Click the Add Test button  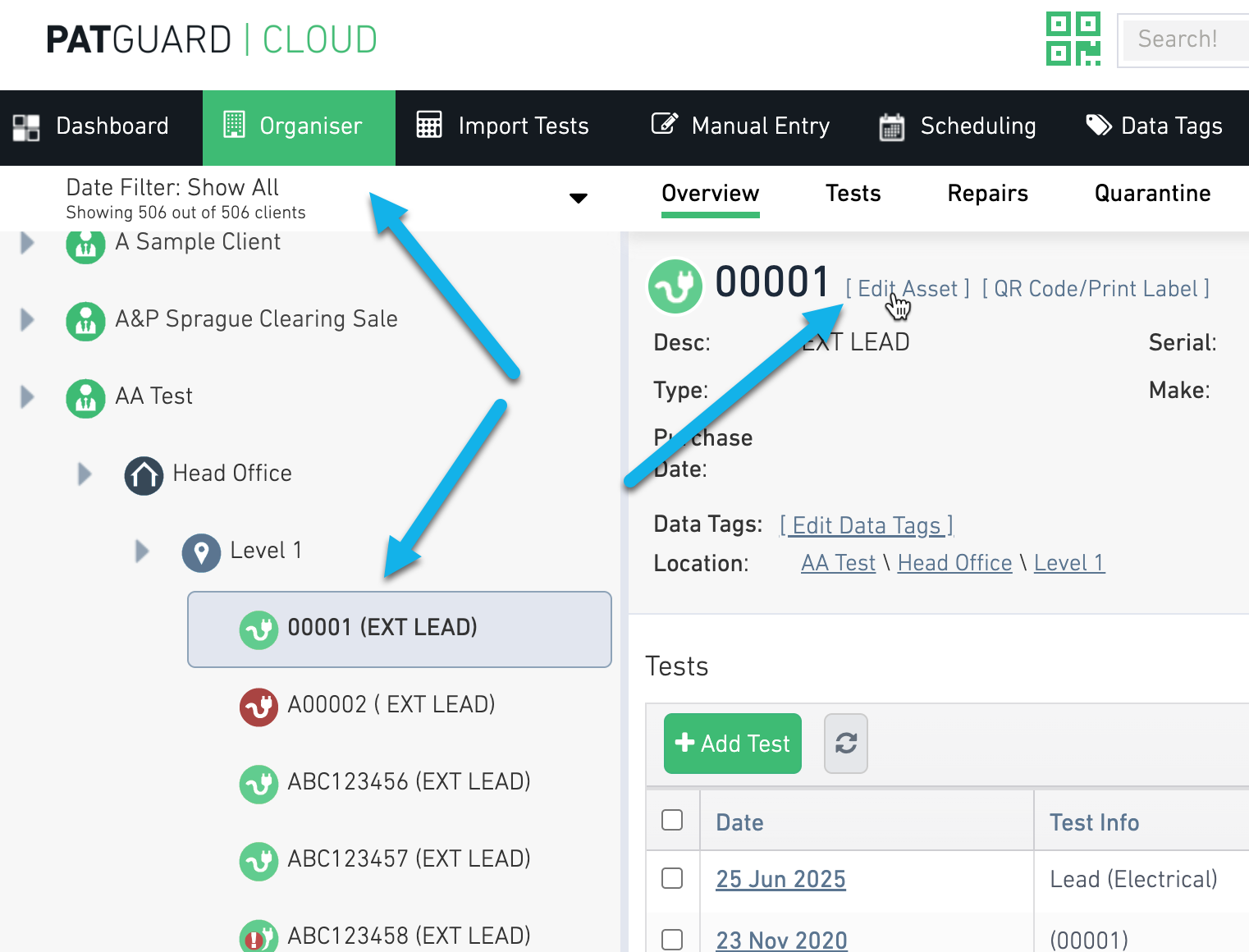coord(733,744)
